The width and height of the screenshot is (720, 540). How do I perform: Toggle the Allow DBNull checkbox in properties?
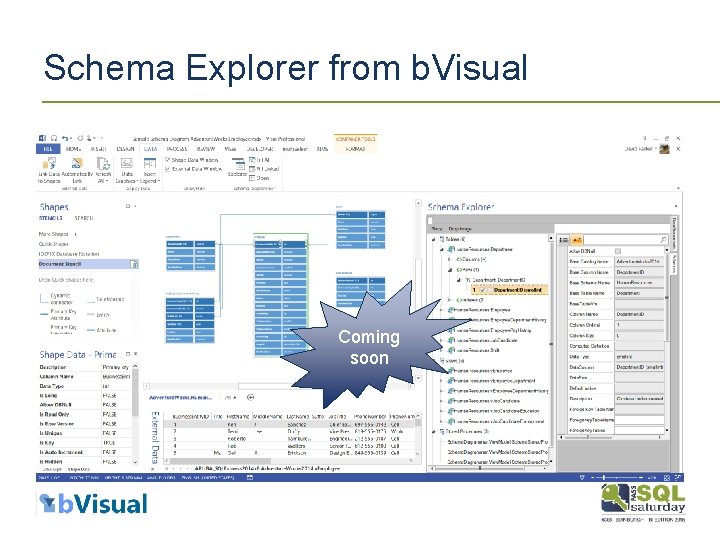click(x=618, y=251)
